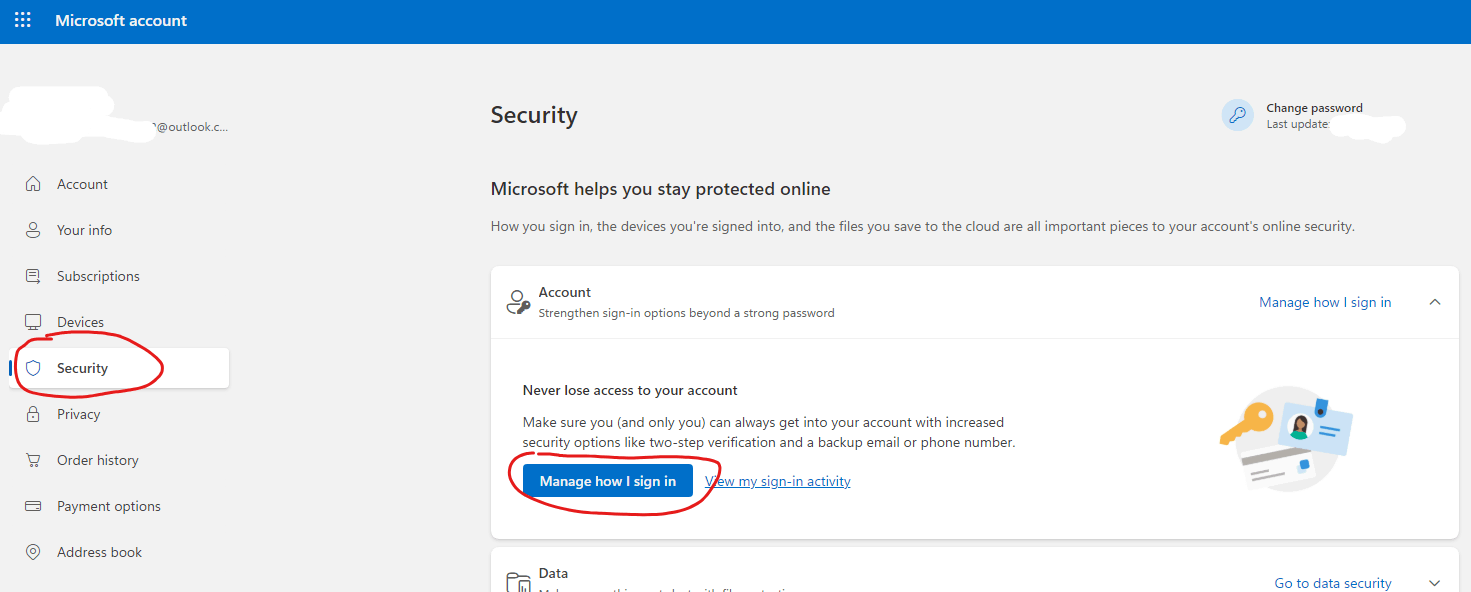Click the Manage how I sign in header link

pyautogui.click(x=1325, y=301)
